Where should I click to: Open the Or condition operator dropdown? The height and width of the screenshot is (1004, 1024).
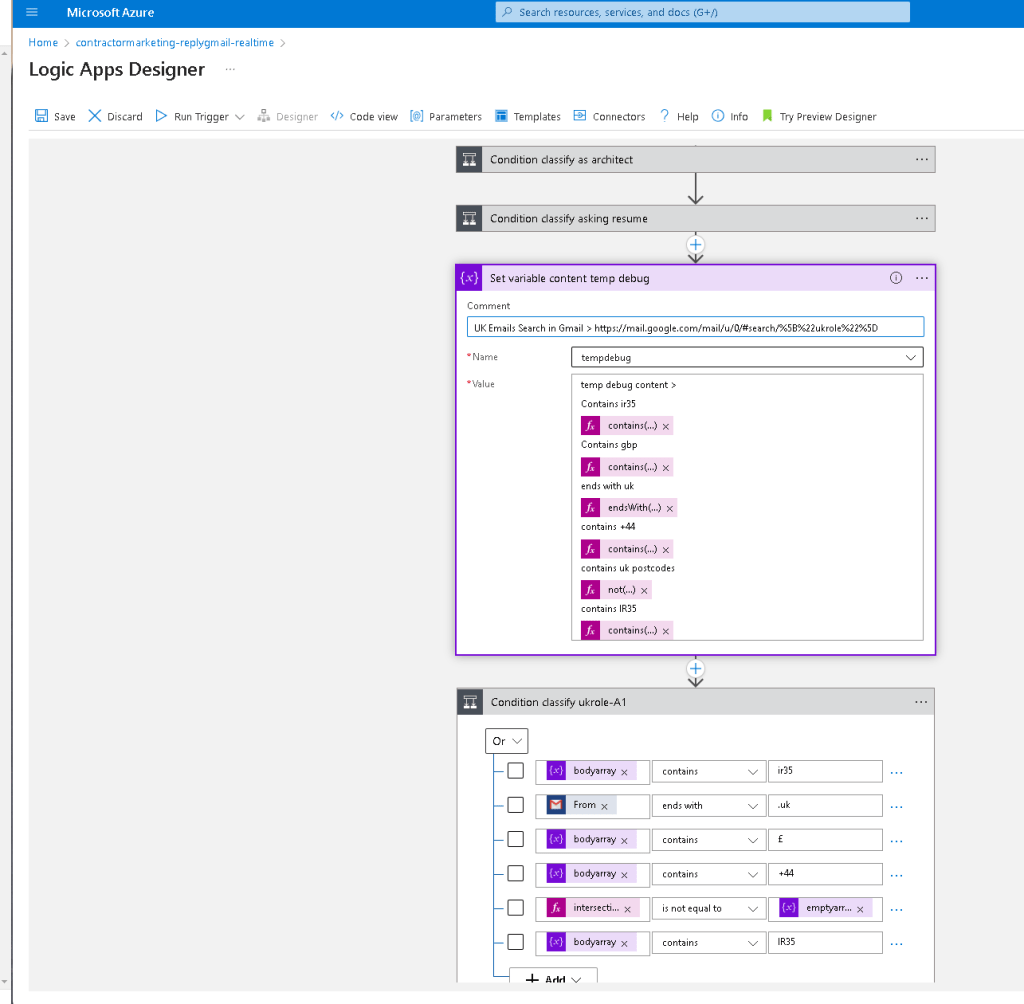coord(506,741)
